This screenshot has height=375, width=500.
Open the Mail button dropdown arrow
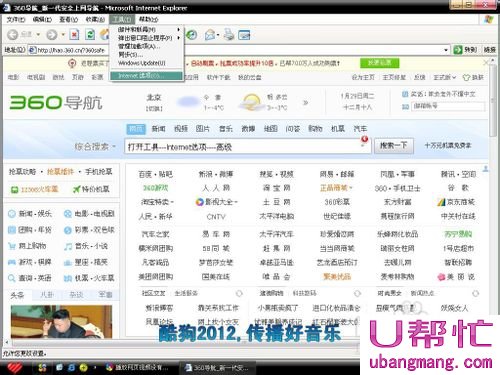(218, 35)
